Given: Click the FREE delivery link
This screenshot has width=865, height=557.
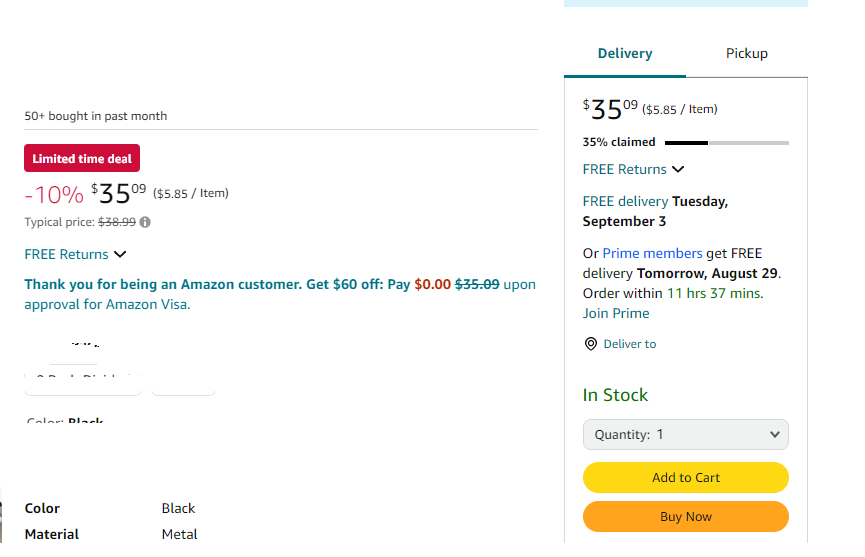Looking at the screenshot, I should click(x=625, y=201).
